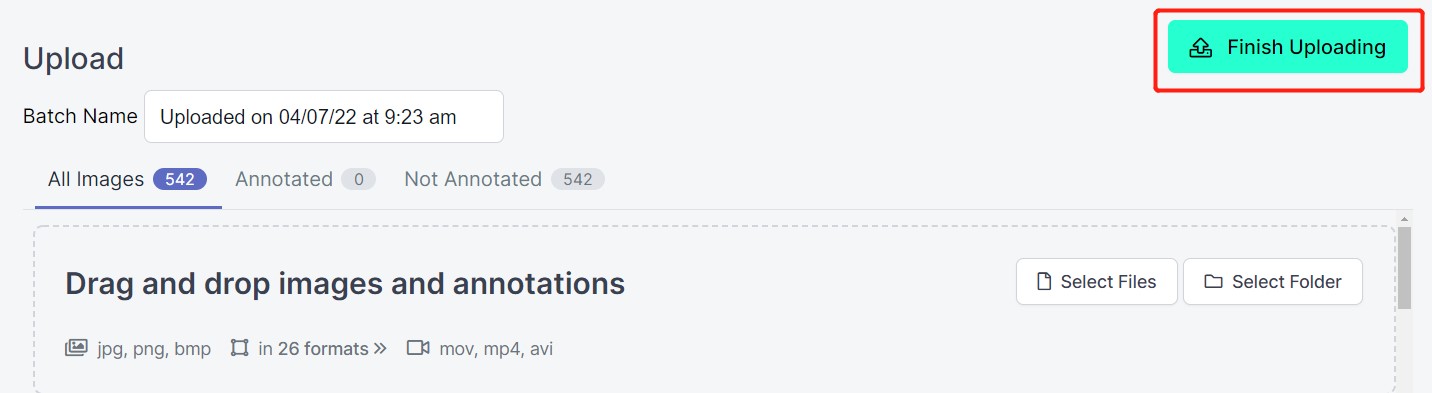This screenshot has height=393, width=1432.
Task: Switch to the All Images tab
Action: tap(128, 180)
